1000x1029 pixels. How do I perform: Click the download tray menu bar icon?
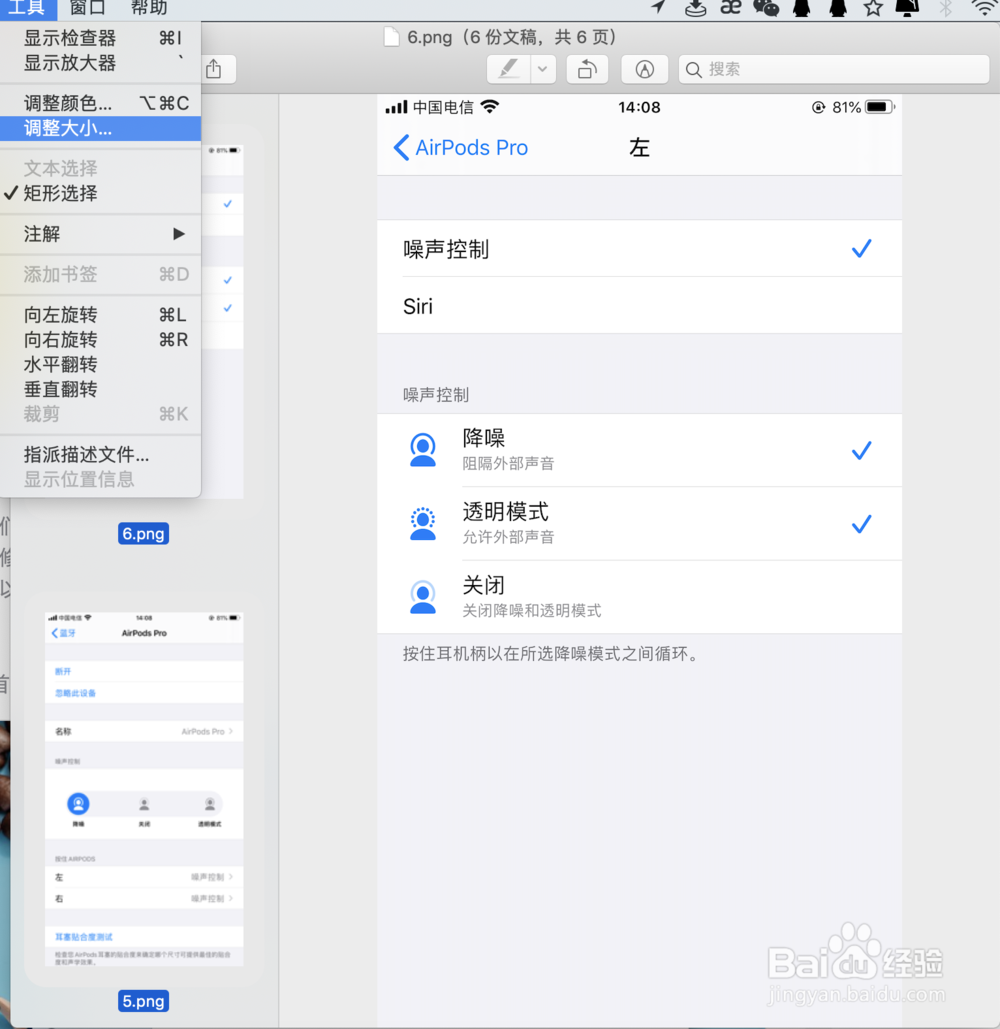tap(695, 8)
